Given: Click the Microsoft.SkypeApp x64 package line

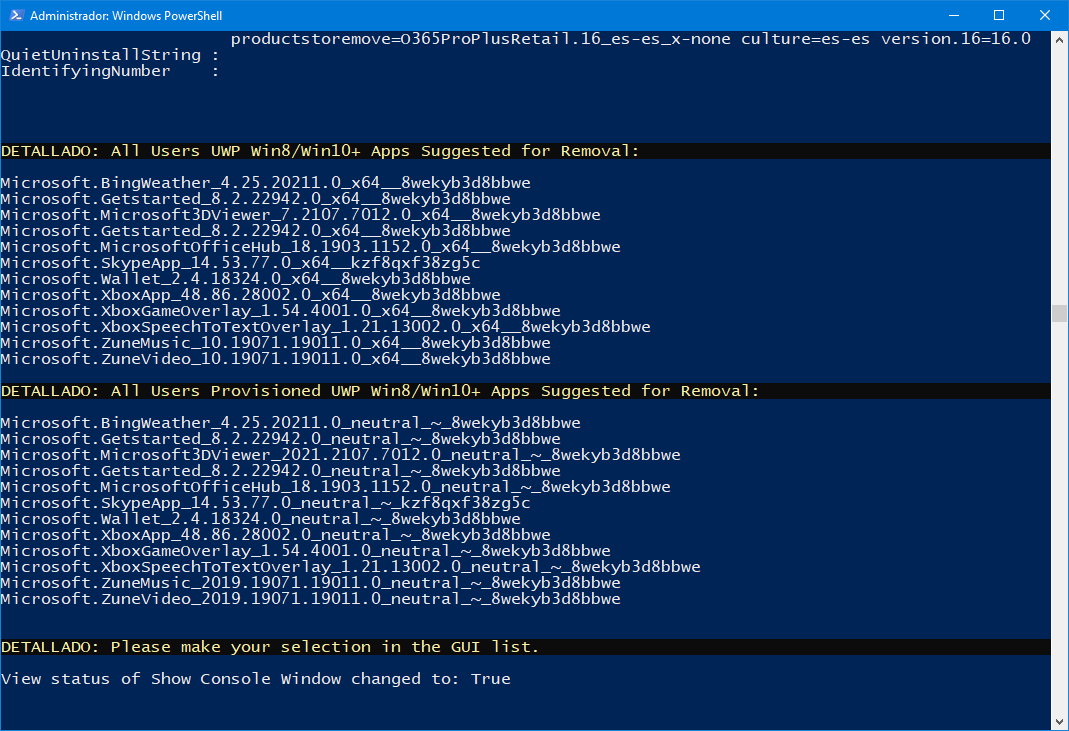Looking at the screenshot, I should (240, 263).
